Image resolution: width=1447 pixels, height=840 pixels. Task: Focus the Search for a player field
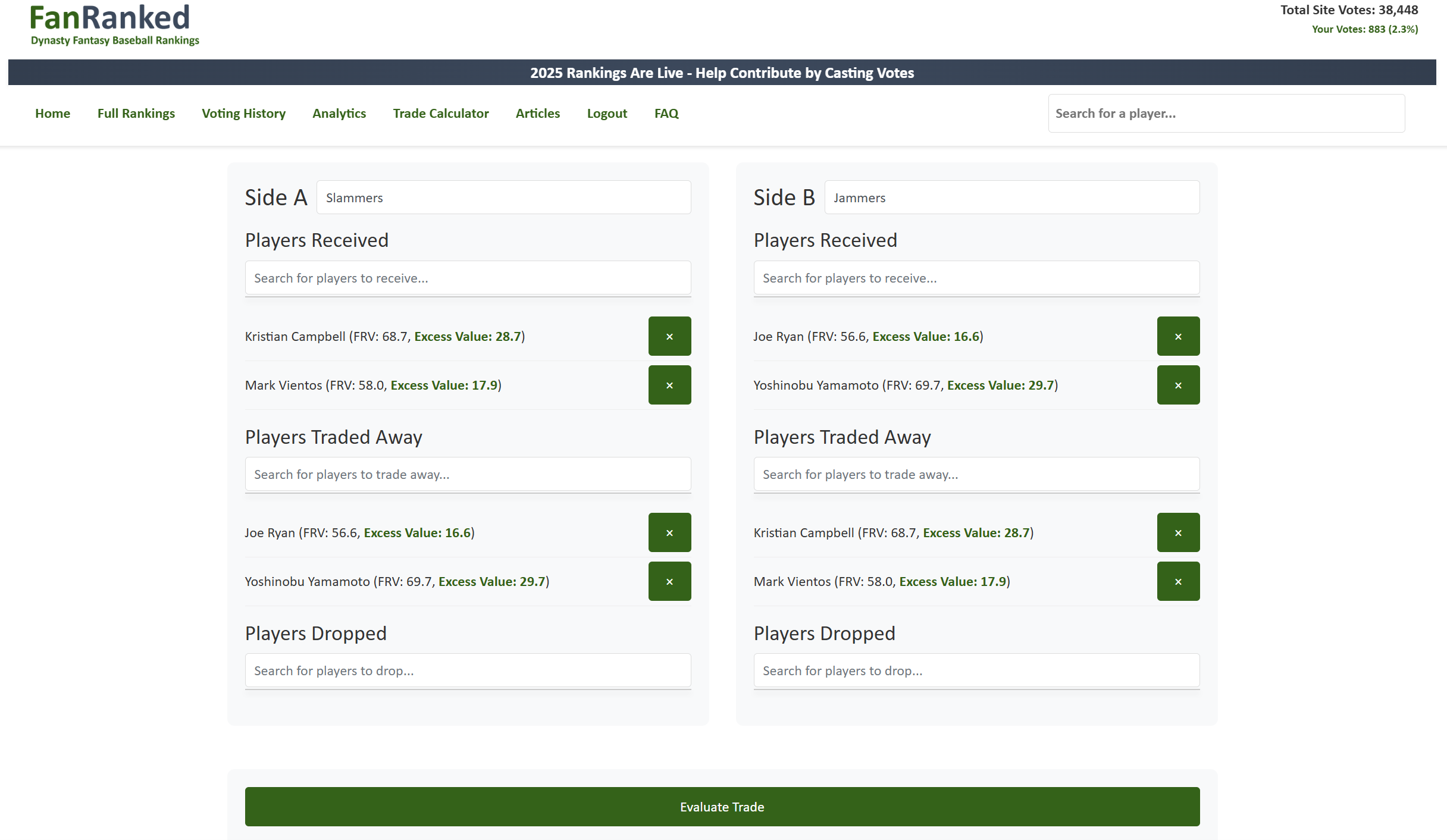pyautogui.click(x=1226, y=113)
